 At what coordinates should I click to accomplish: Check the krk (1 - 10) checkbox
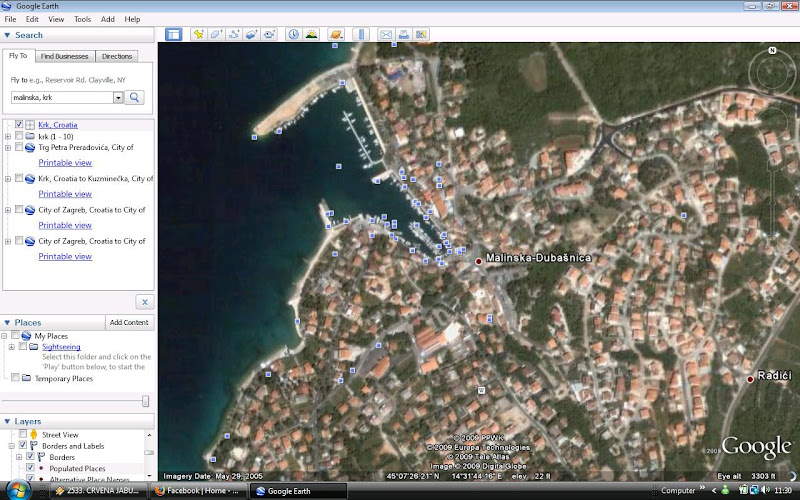pos(19,136)
